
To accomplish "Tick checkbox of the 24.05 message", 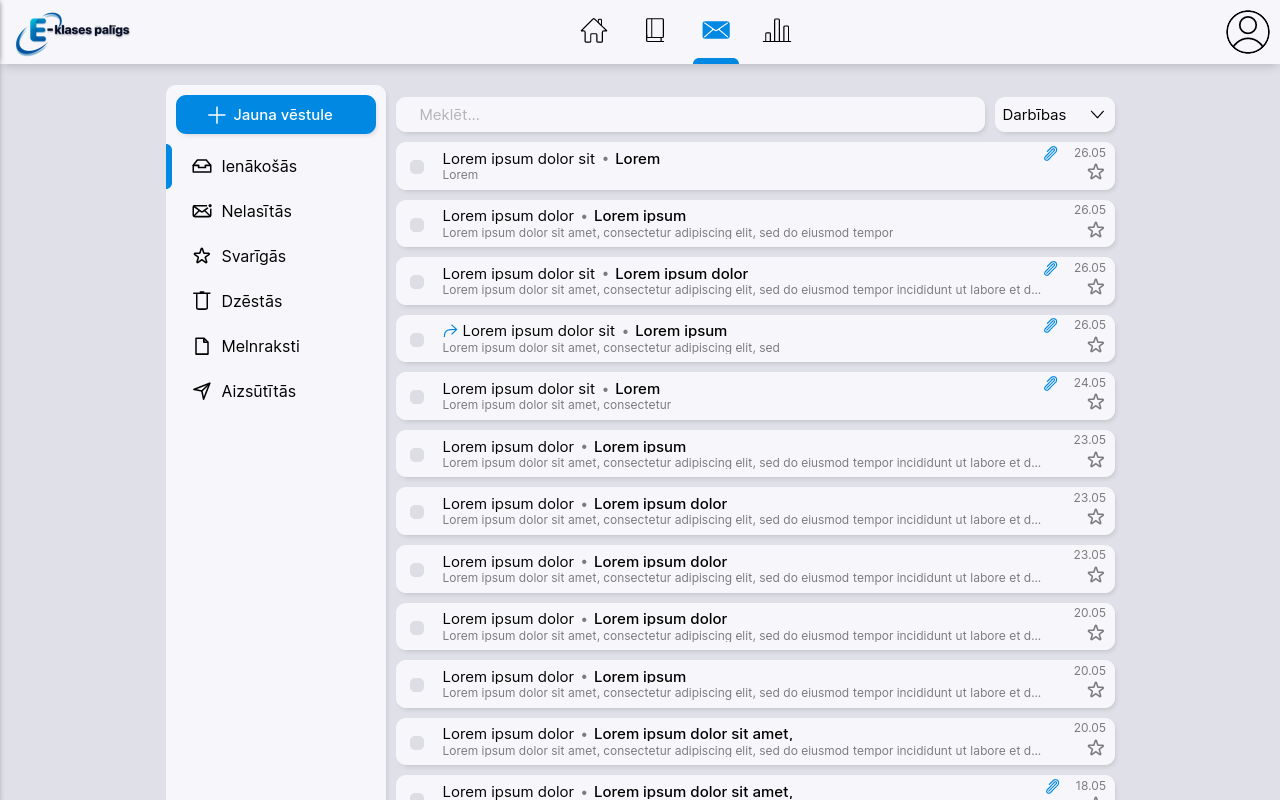I will click(x=417, y=397).
